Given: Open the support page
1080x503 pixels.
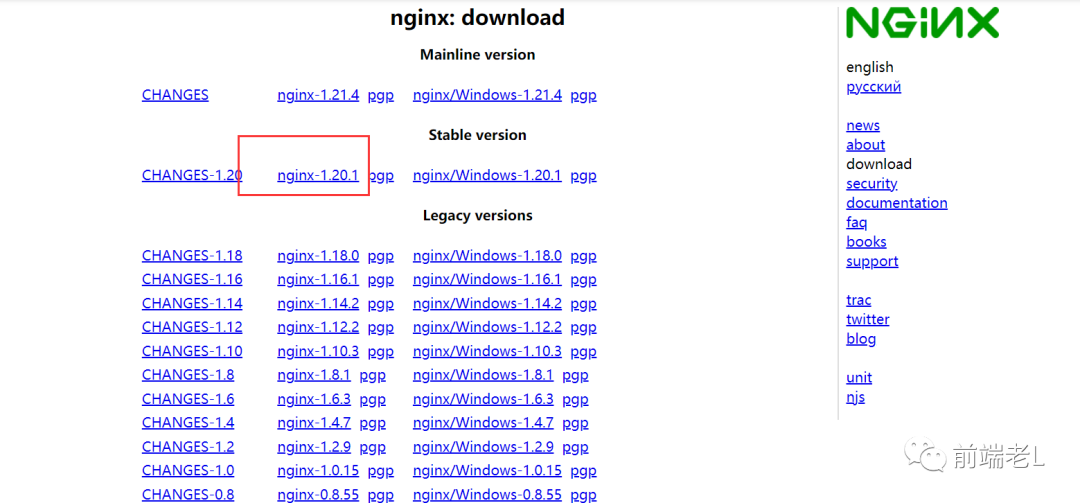Looking at the screenshot, I should click(x=872, y=262).
